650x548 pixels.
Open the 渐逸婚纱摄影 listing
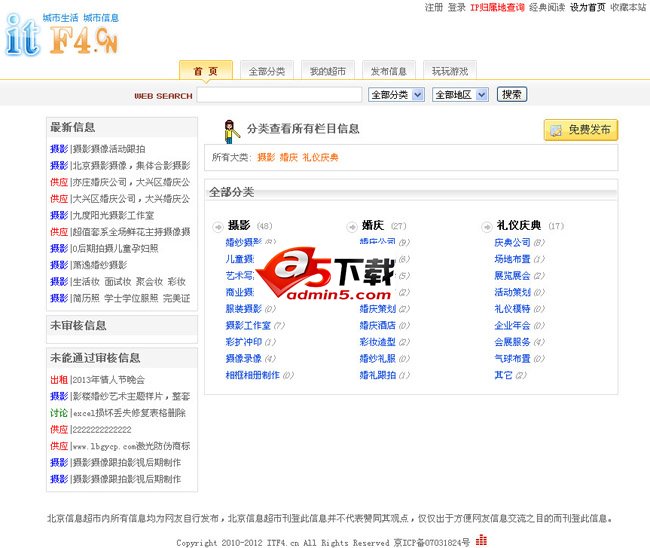[x=100, y=265]
